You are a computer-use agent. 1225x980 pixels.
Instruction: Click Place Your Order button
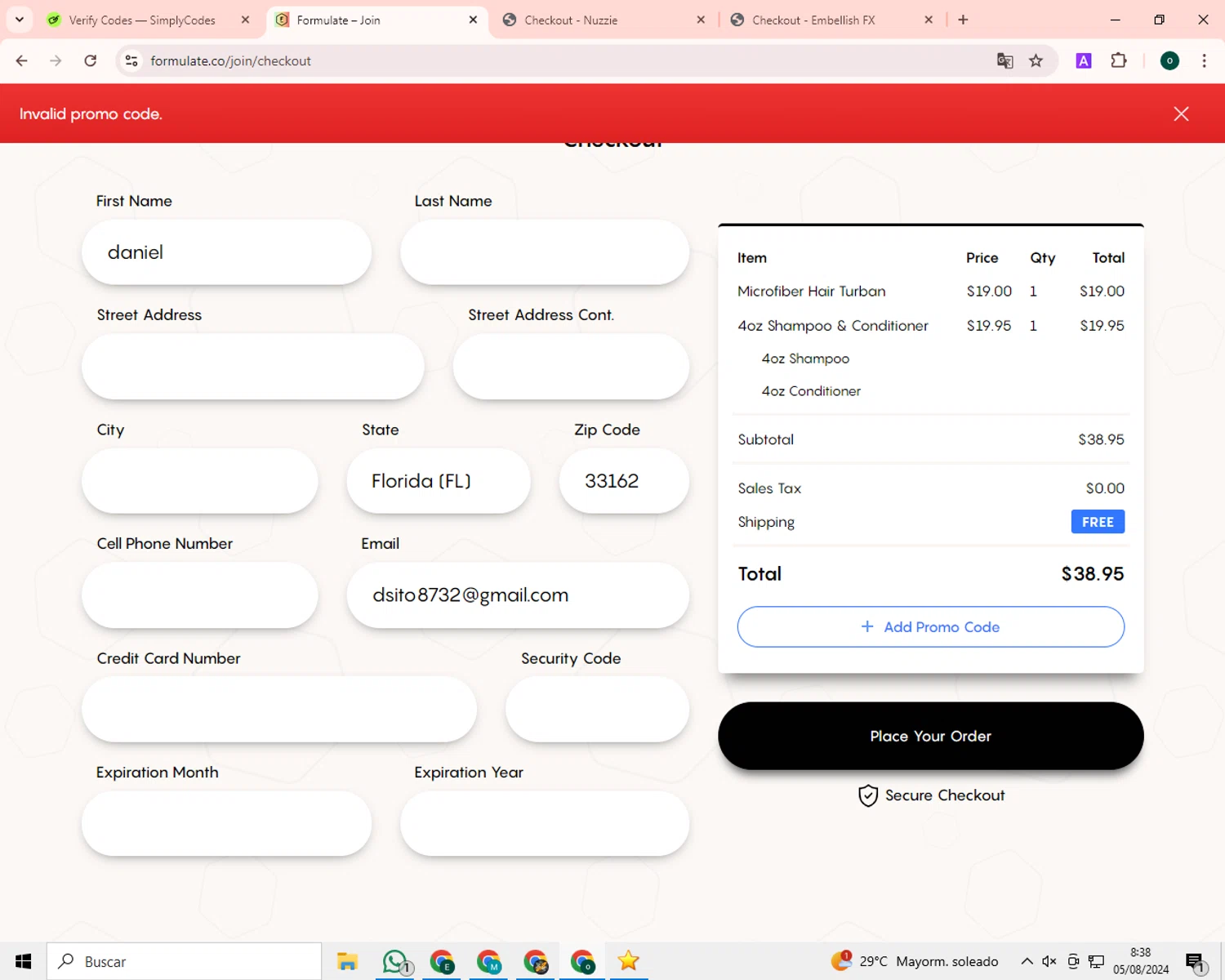click(x=931, y=736)
